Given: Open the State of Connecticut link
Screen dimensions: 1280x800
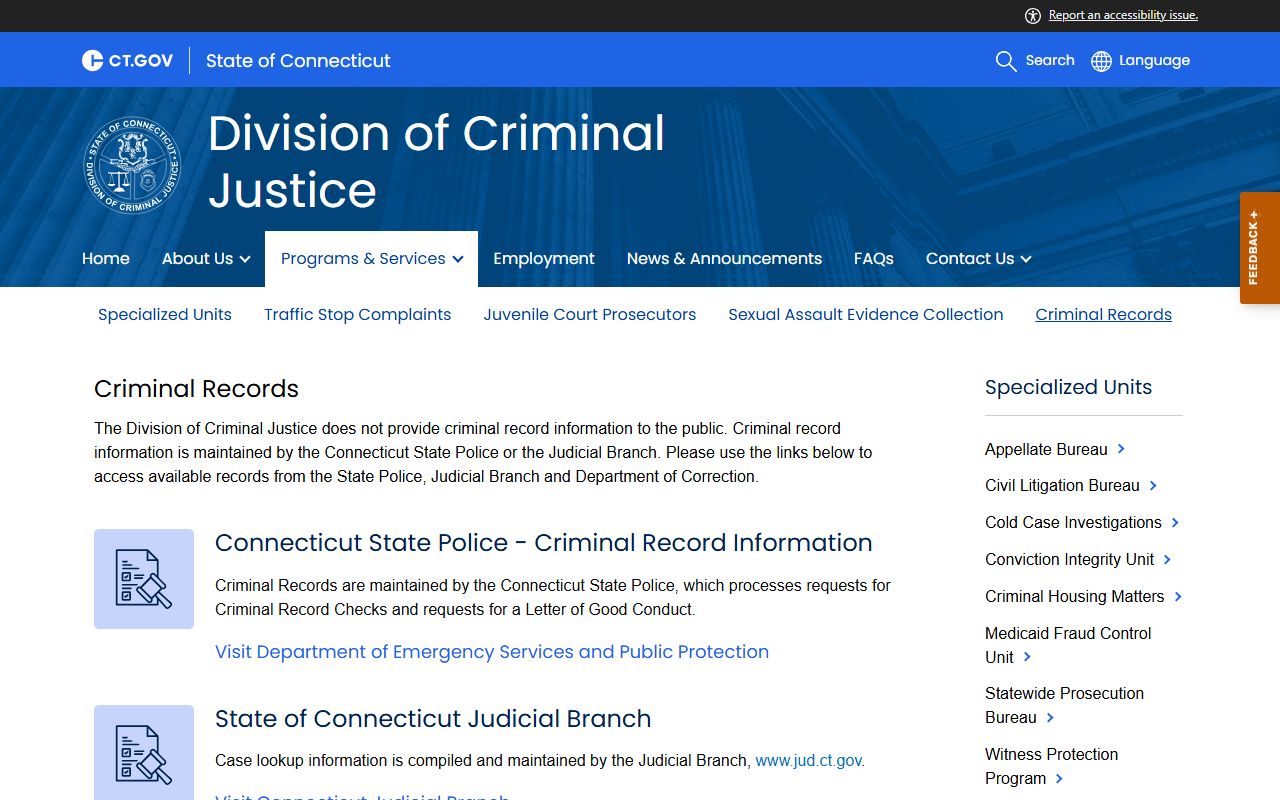Looking at the screenshot, I should tap(298, 61).
